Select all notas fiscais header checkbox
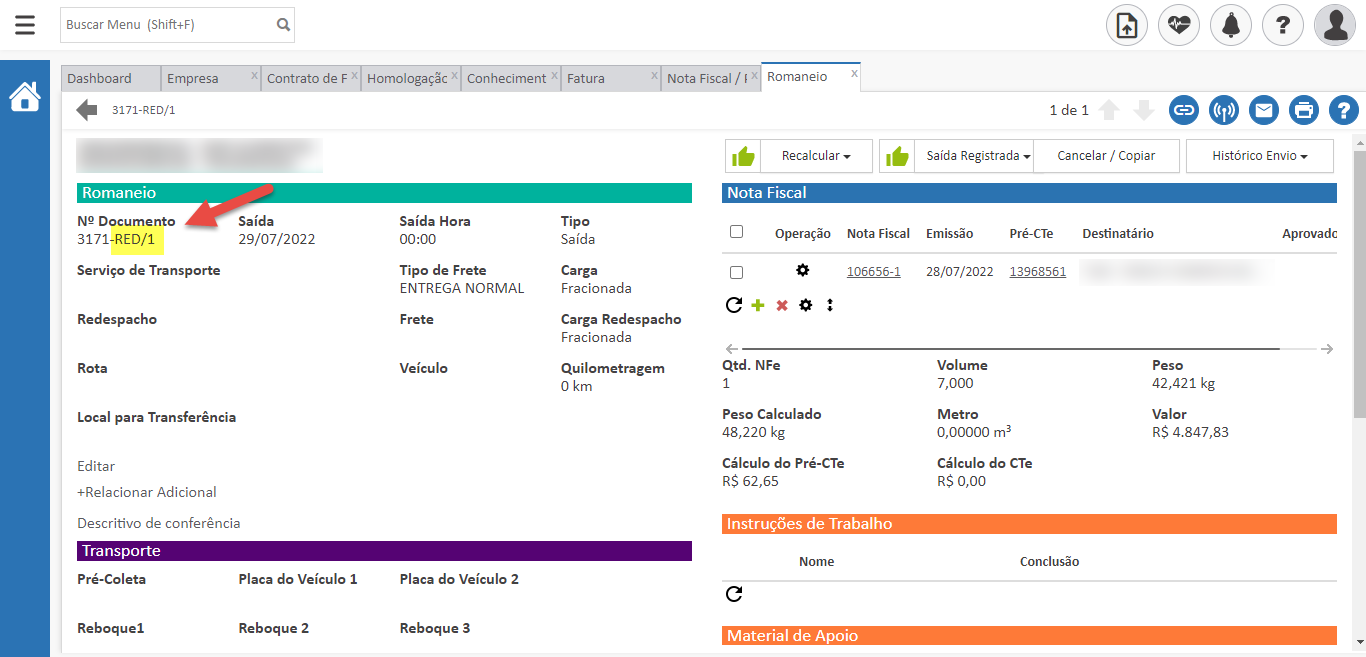The height and width of the screenshot is (657, 1366). (x=737, y=232)
